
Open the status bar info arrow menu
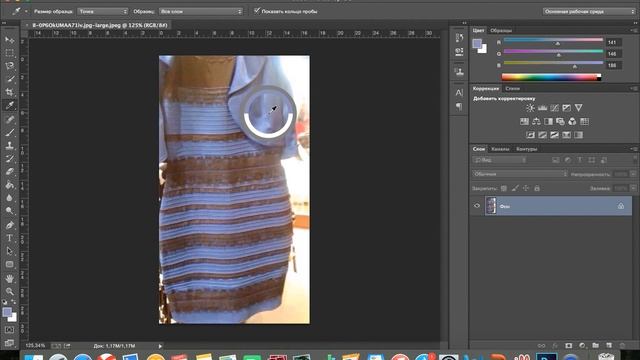click(x=160, y=346)
